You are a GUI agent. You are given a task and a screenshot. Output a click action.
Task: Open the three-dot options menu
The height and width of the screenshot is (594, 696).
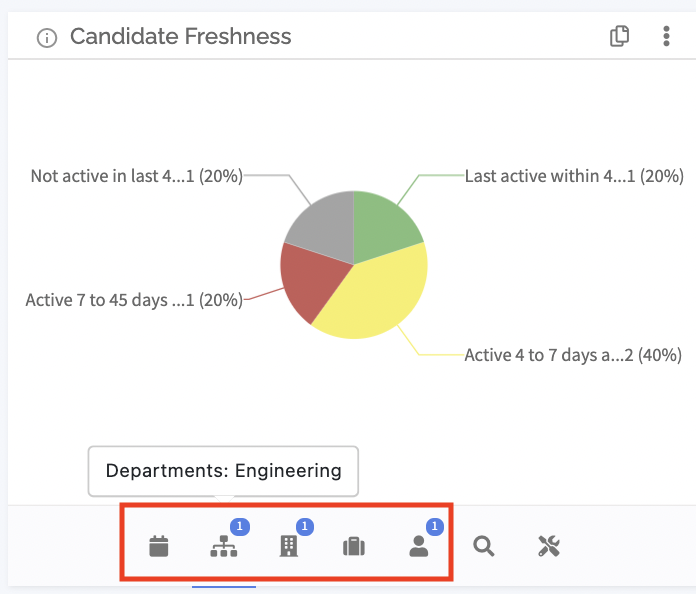pos(666,36)
